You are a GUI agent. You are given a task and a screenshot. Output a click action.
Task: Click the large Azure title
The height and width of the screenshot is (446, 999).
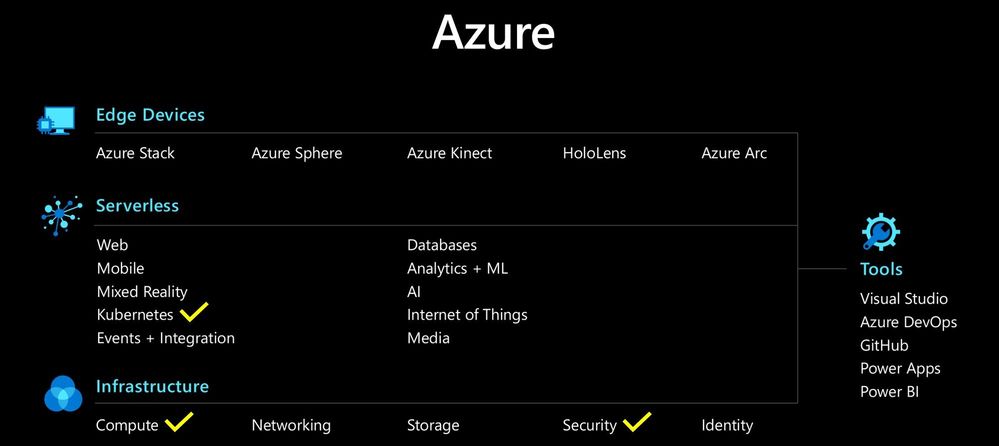point(493,33)
